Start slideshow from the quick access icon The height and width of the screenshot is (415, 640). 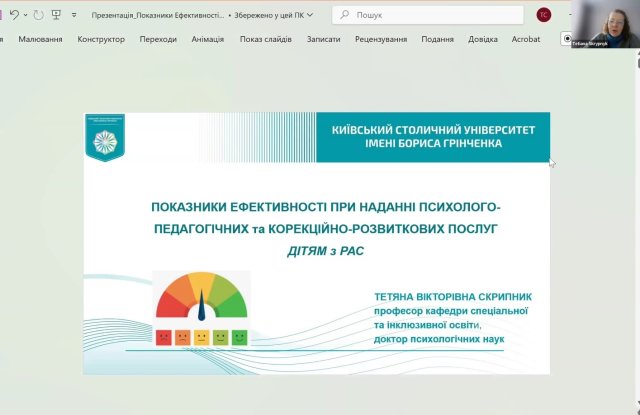(57, 15)
